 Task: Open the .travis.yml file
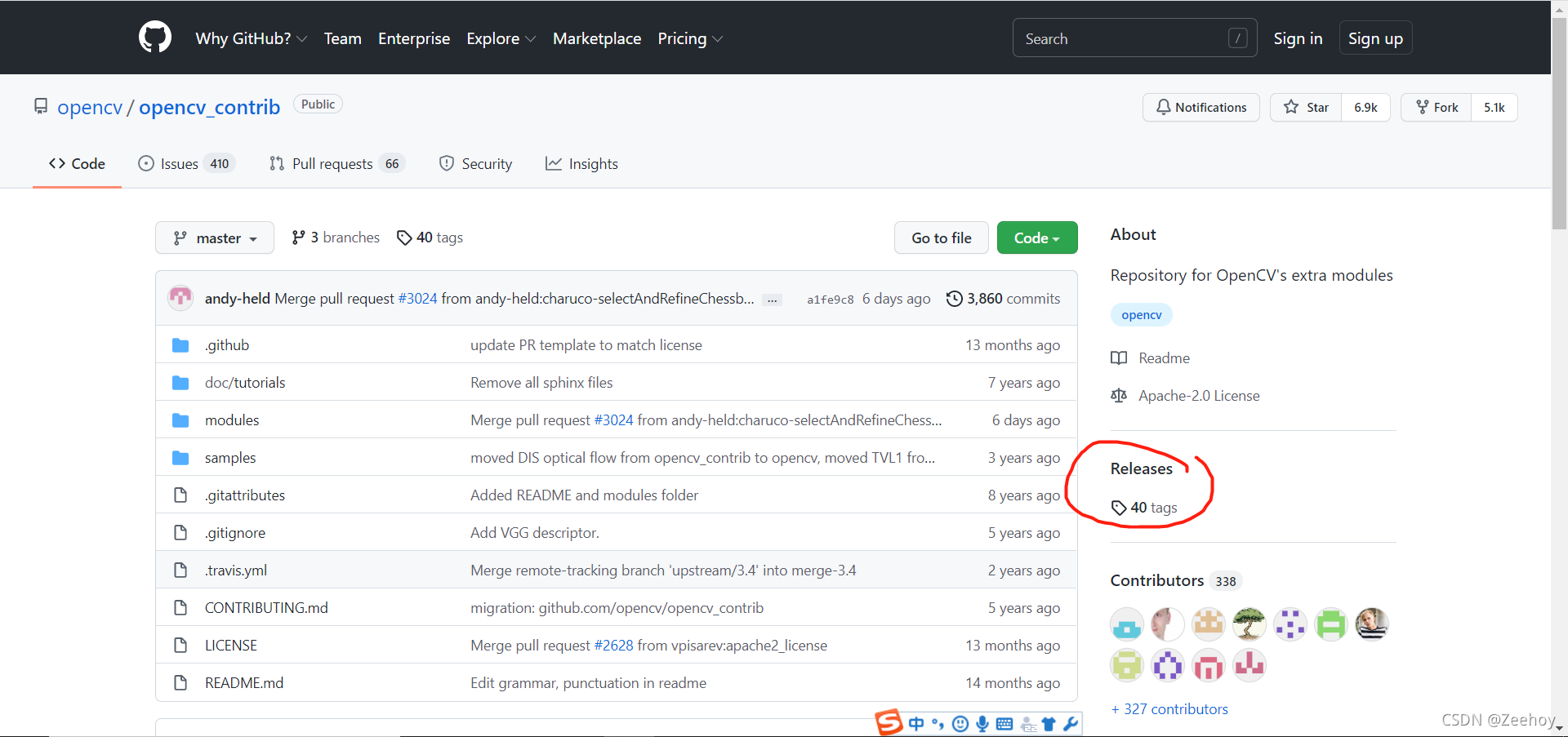click(236, 571)
